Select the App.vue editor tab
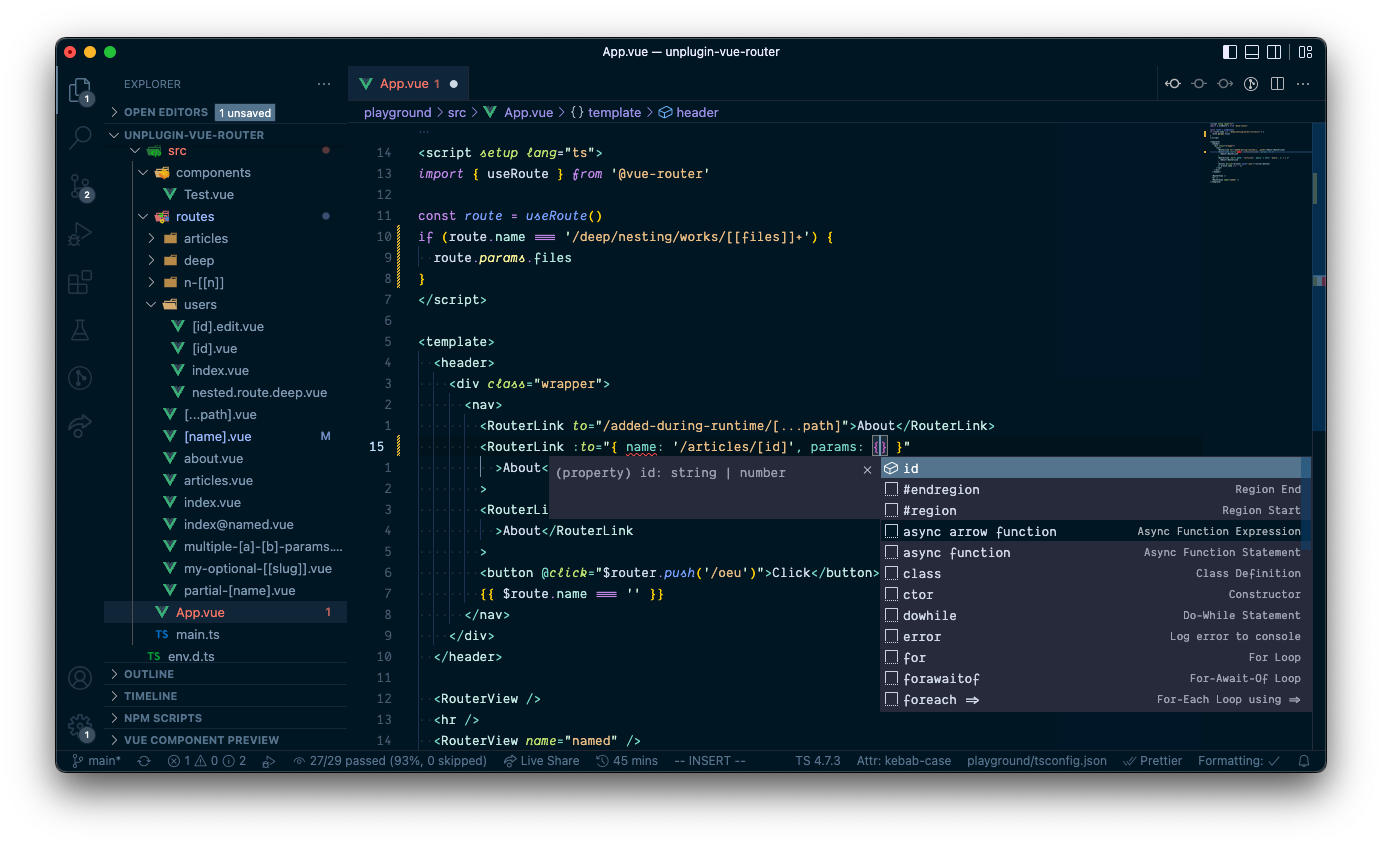Screen dimensions: 1382x846 (x=408, y=84)
